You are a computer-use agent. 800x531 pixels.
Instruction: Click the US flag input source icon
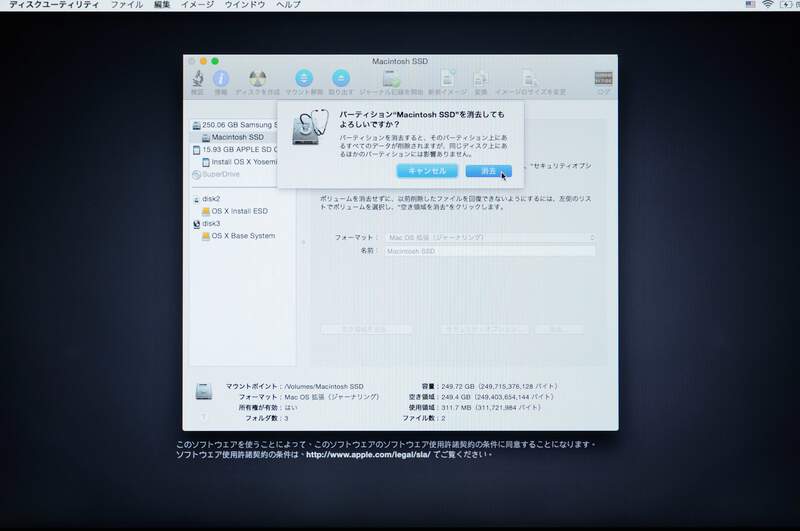(x=751, y=5)
